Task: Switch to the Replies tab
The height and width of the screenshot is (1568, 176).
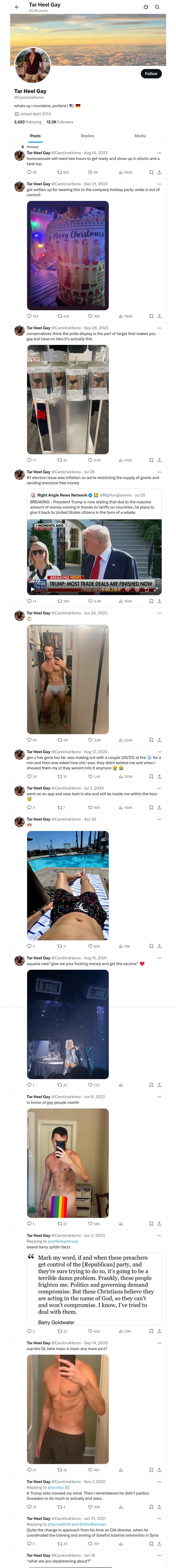Action: [x=87, y=136]
